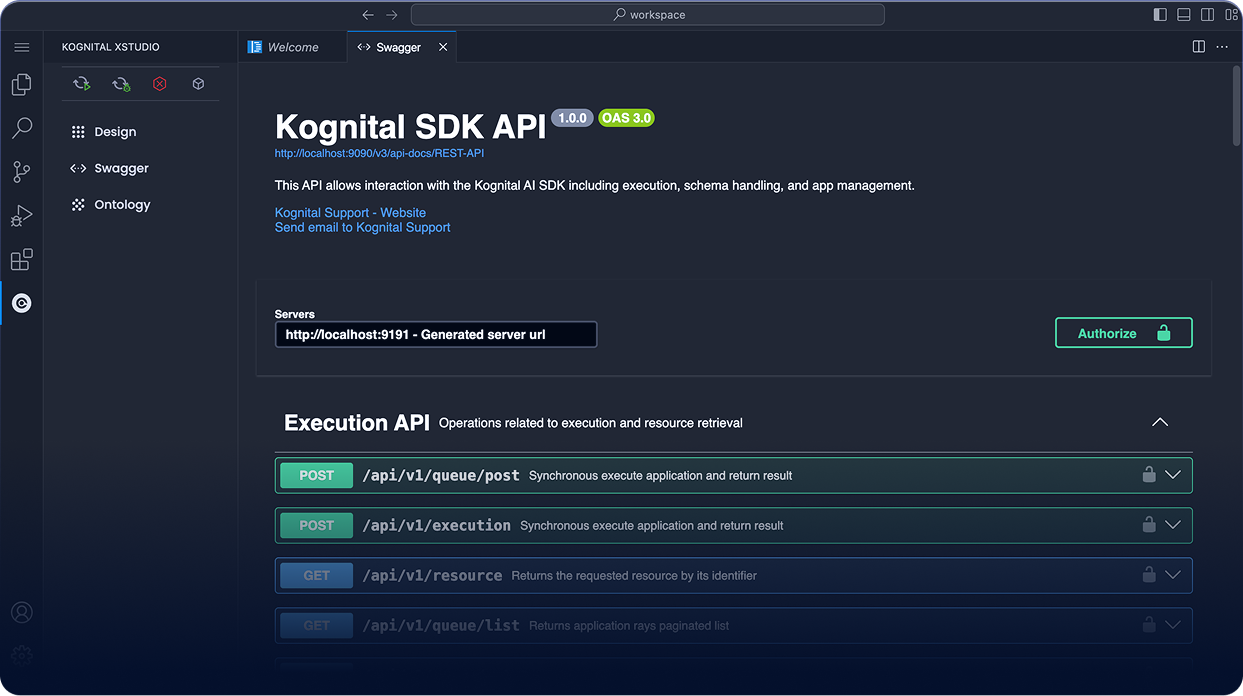Screen dimensions: 1243x696
Task: Expand the GET /api/v1/queue/list endpoint
Action: (x=1172, y=624)
